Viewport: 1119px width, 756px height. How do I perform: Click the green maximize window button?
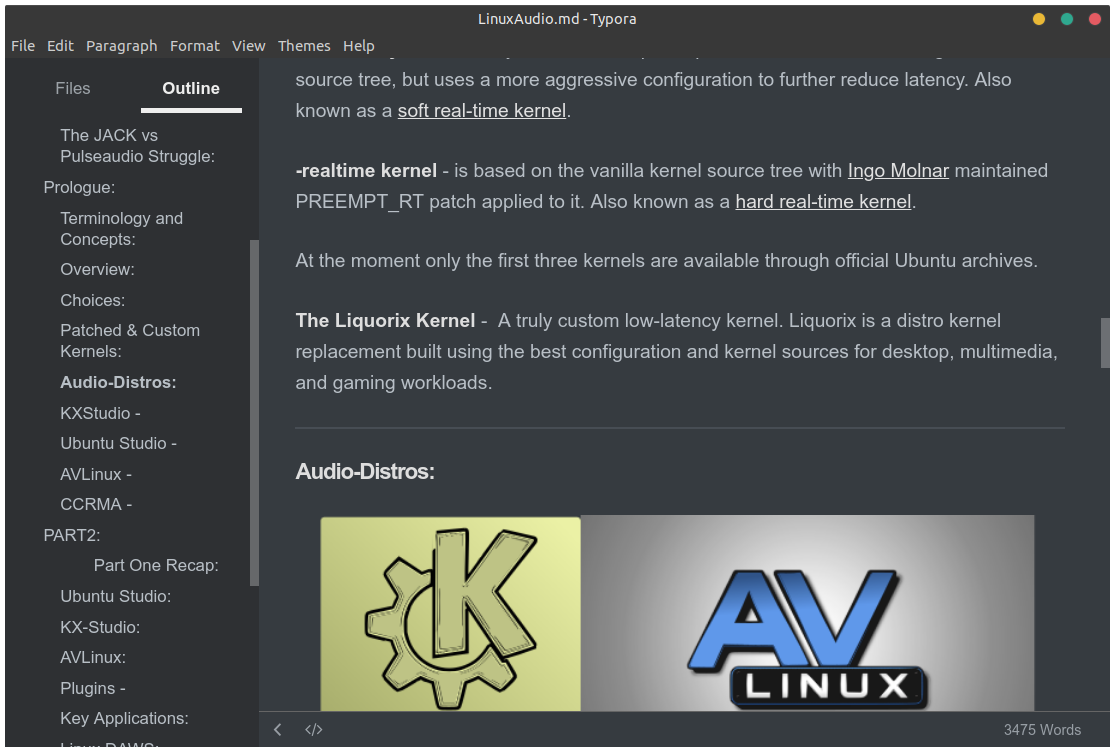point(1068,19)
